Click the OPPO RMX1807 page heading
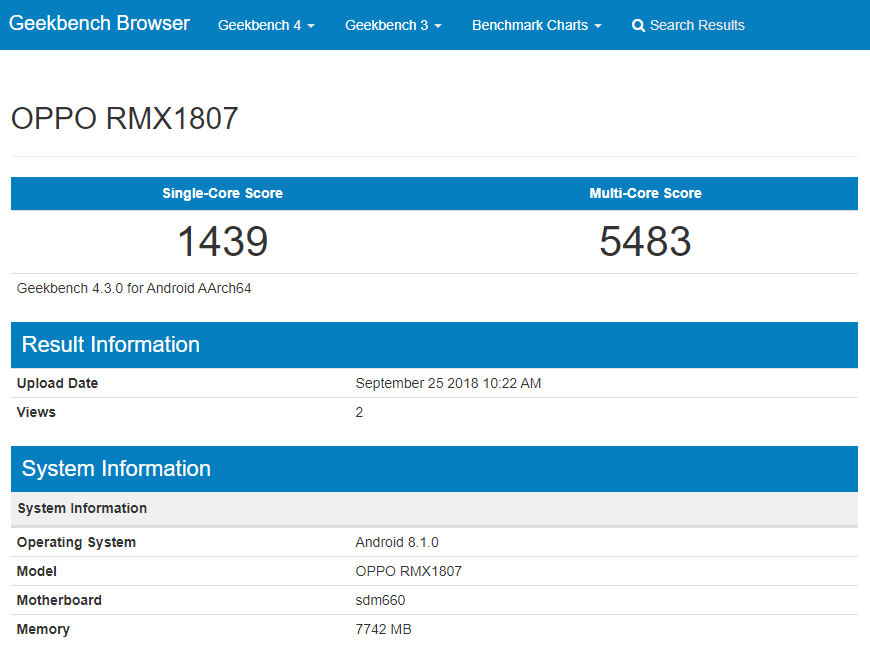870x657 pixels. 125,118
